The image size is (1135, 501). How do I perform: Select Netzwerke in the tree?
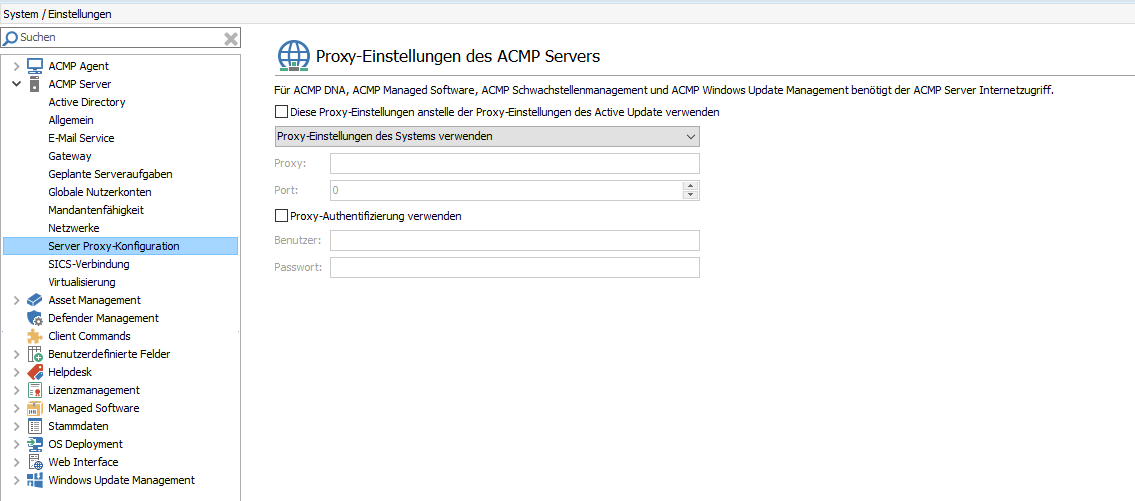point(74,228)
